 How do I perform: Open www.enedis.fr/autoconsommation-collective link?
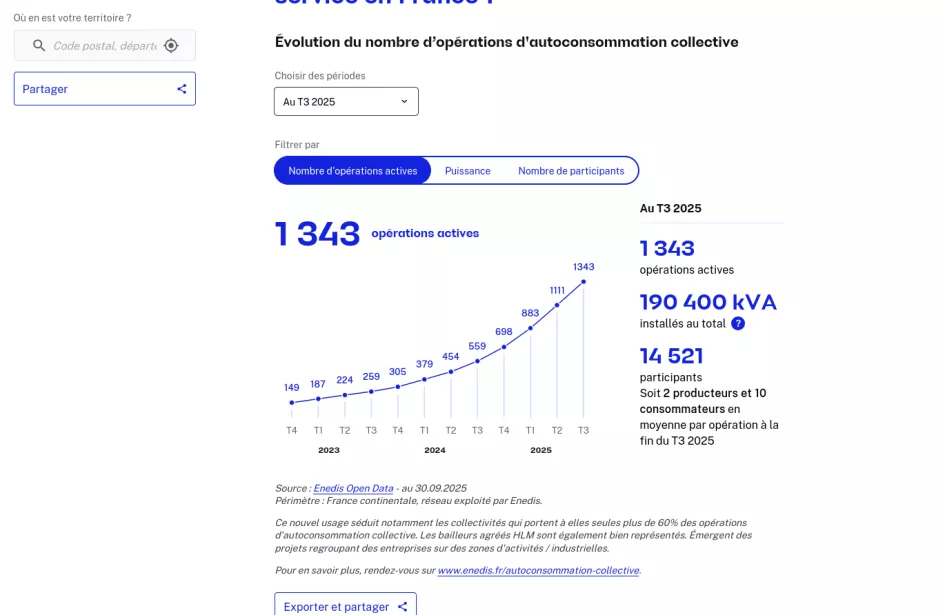click(x=538, y=570)
